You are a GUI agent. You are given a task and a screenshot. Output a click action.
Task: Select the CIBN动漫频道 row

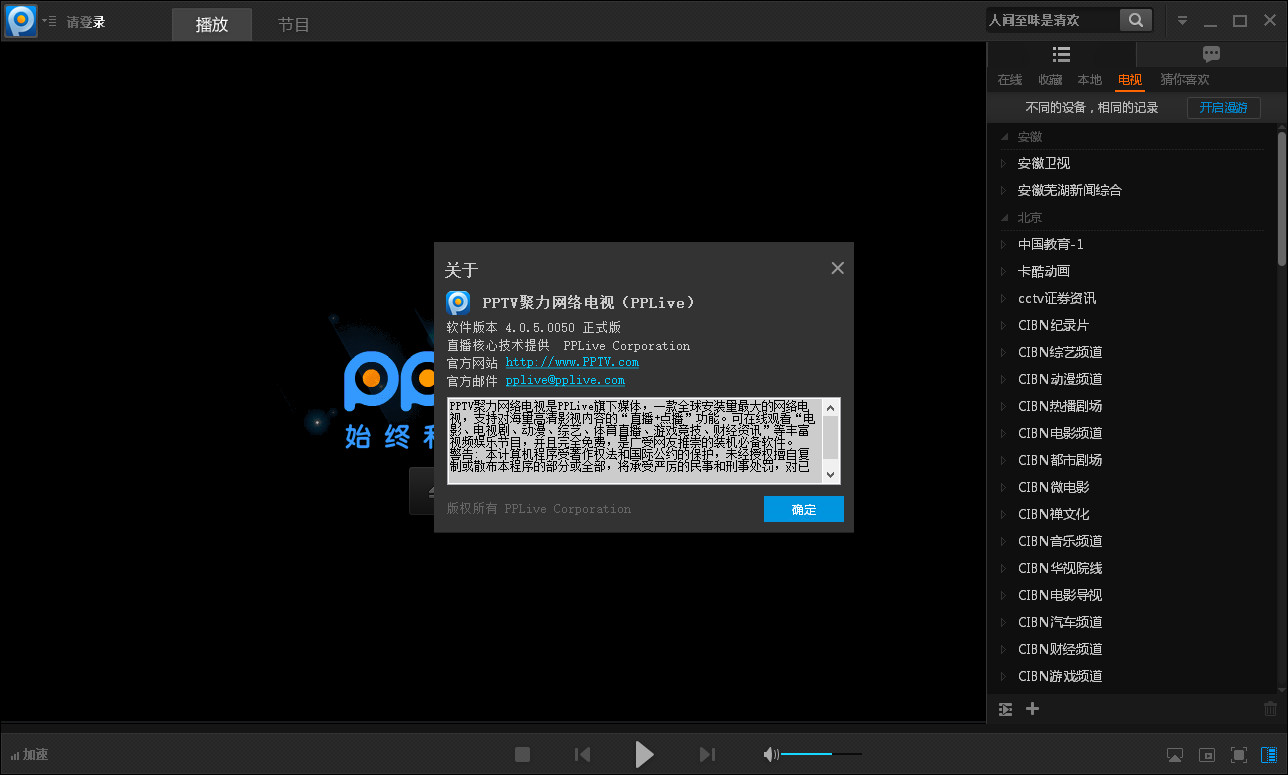pos(1131,379)
